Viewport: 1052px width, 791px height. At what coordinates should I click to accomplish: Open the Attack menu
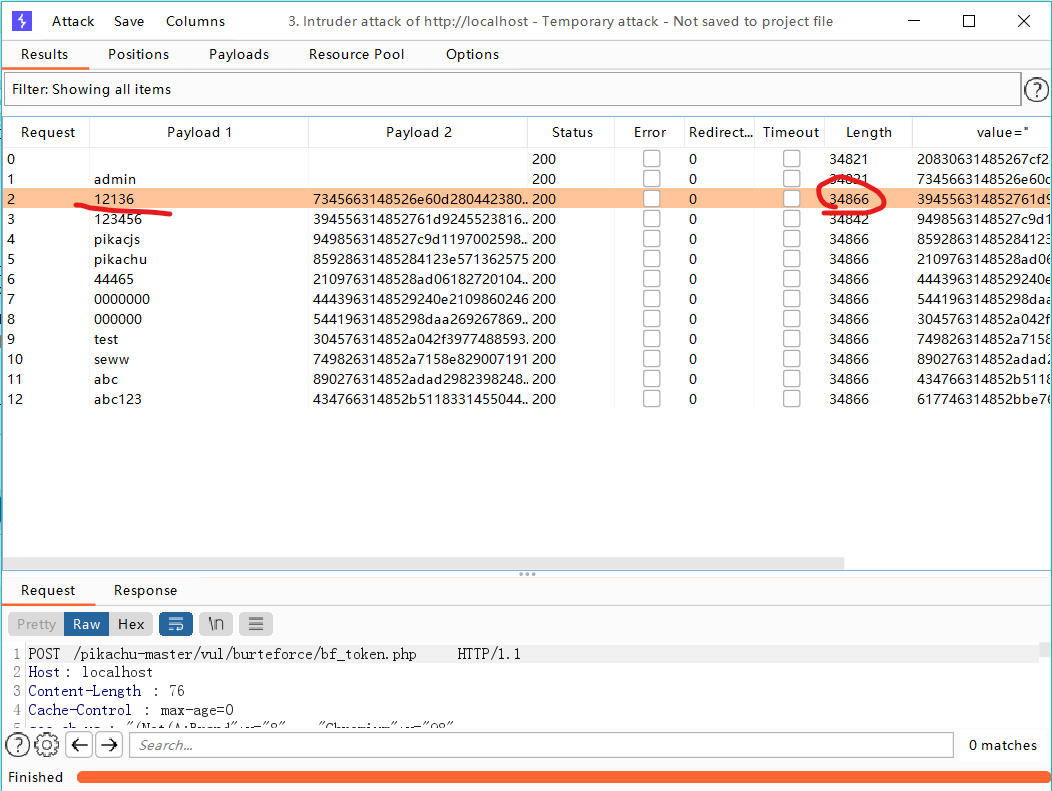[73, 21]
